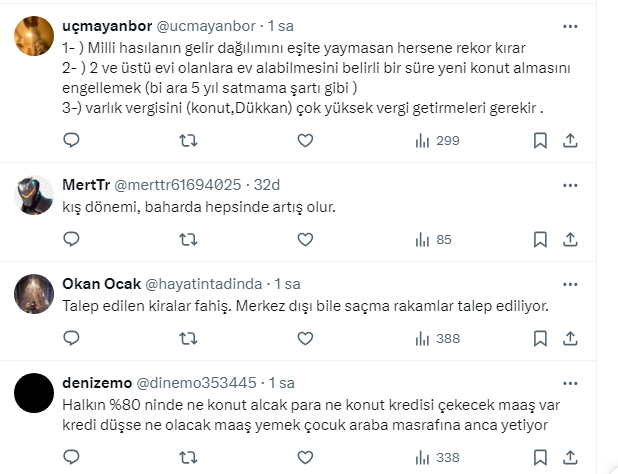
Task: Retweet MertTr's post
Action: [187, 240]
